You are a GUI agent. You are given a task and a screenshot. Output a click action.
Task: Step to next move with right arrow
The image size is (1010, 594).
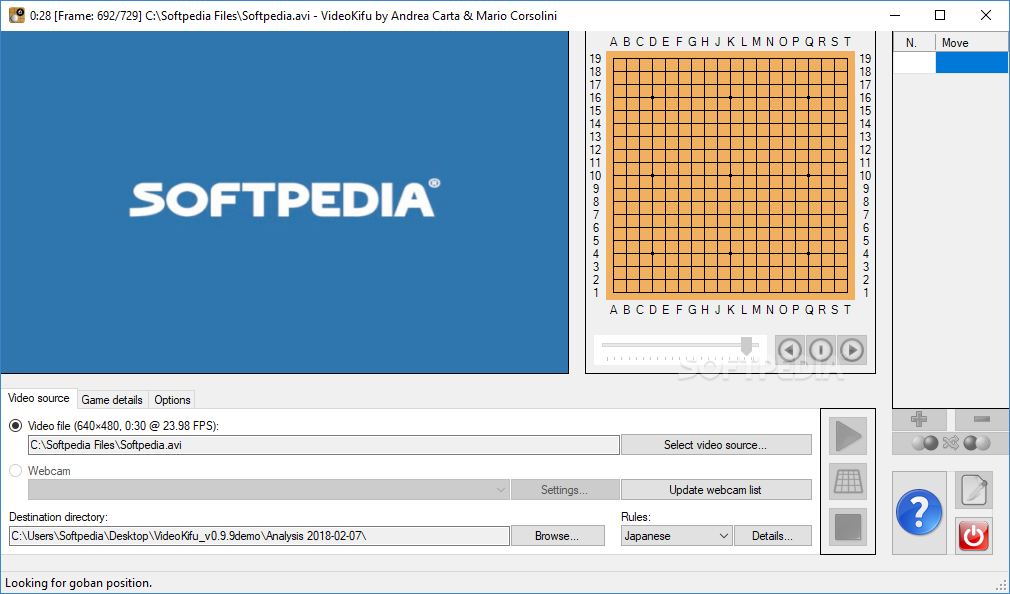pos(852,350)
